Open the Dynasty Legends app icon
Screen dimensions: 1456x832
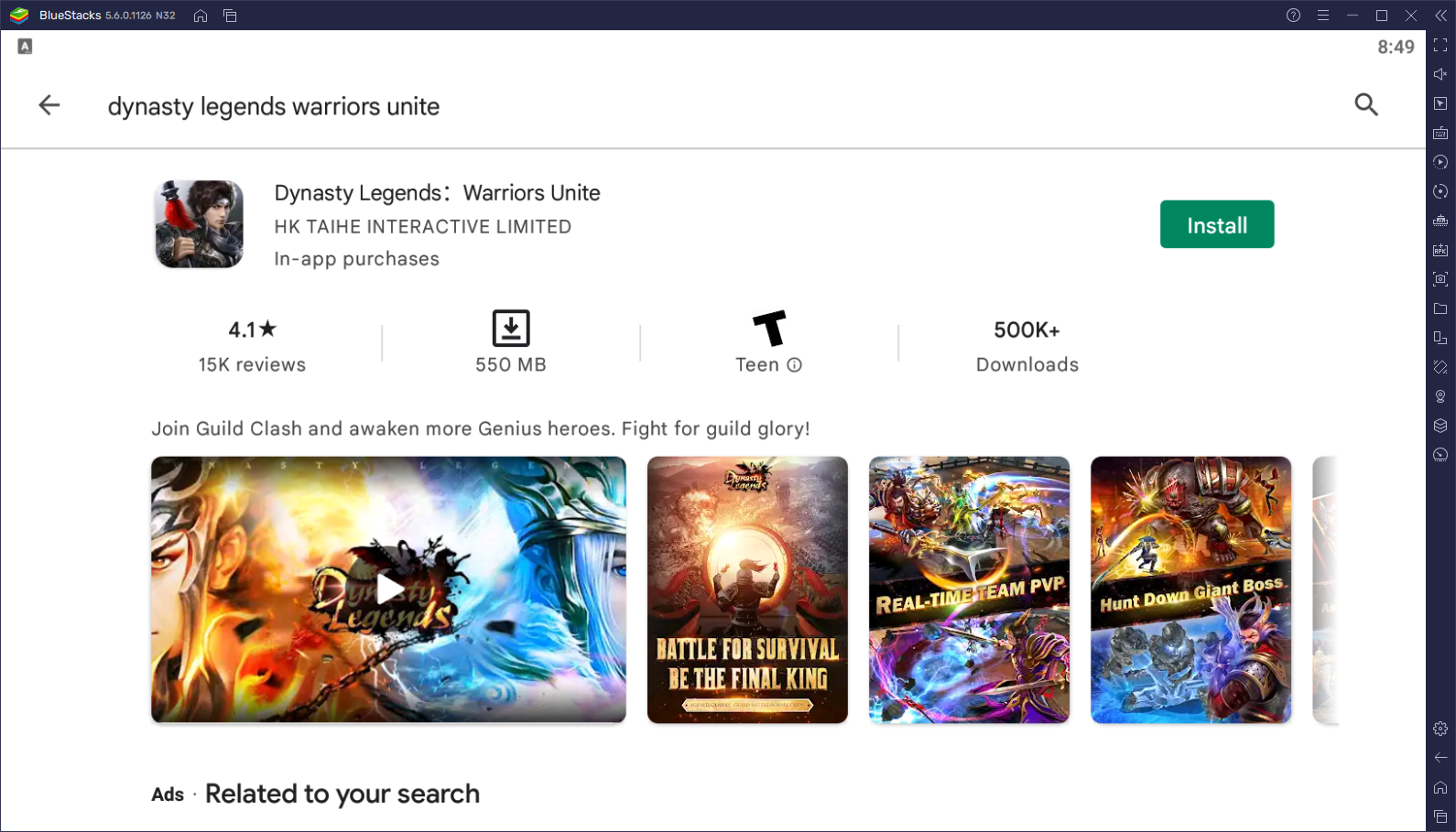(199, 224)
